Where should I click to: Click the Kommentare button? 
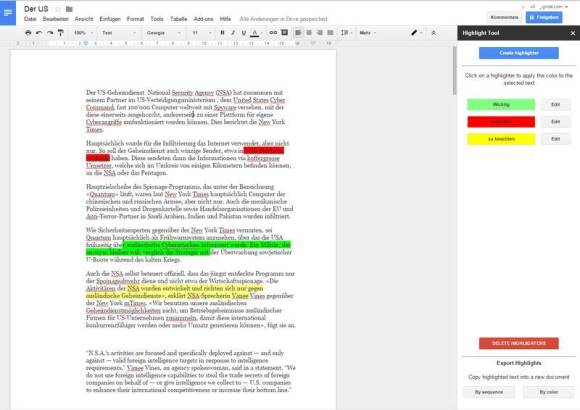[x=504, y=17]
